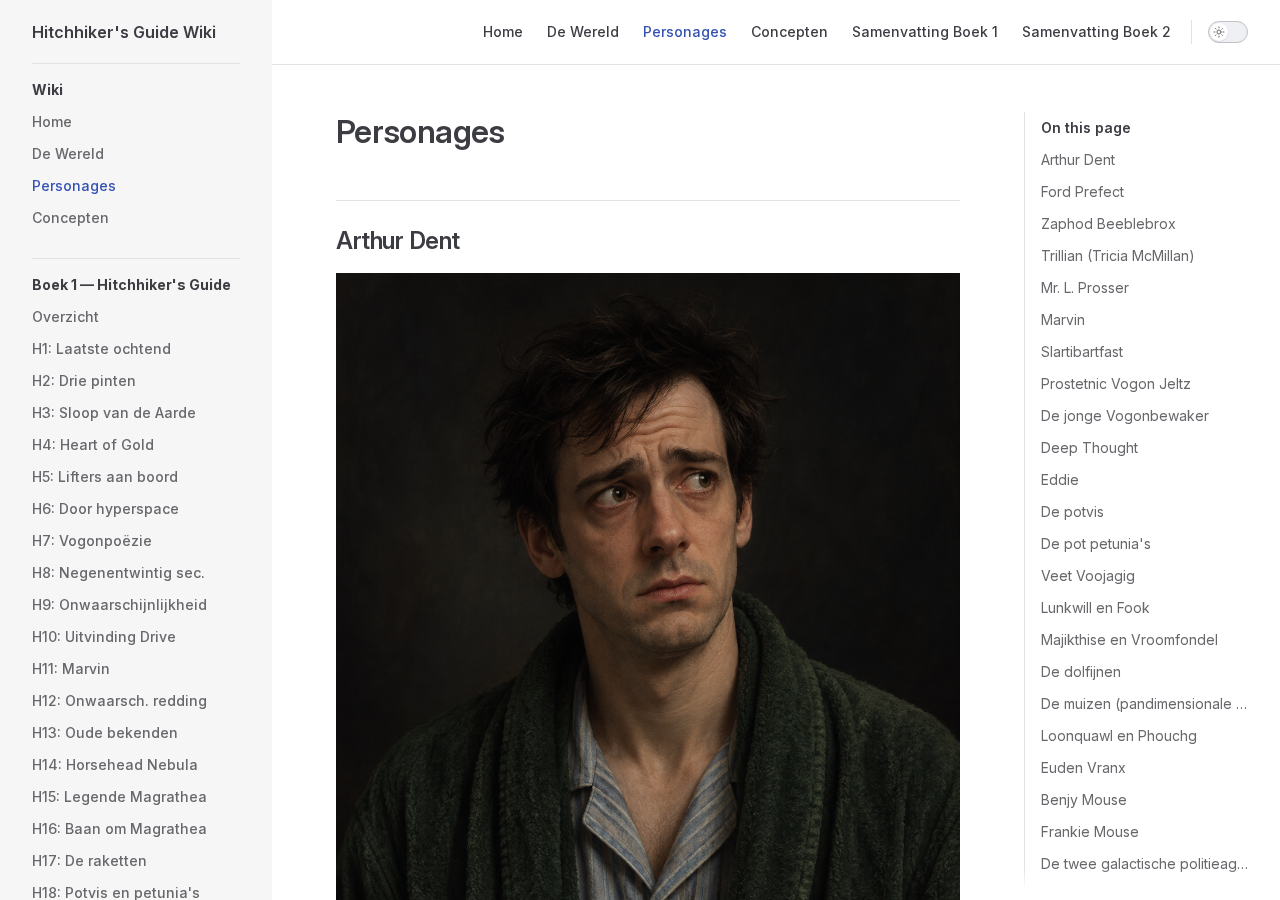This screenshot has height=900, width=1280.
Task: Open chapter H4: Heart of Gold
Action: [93, 445]
